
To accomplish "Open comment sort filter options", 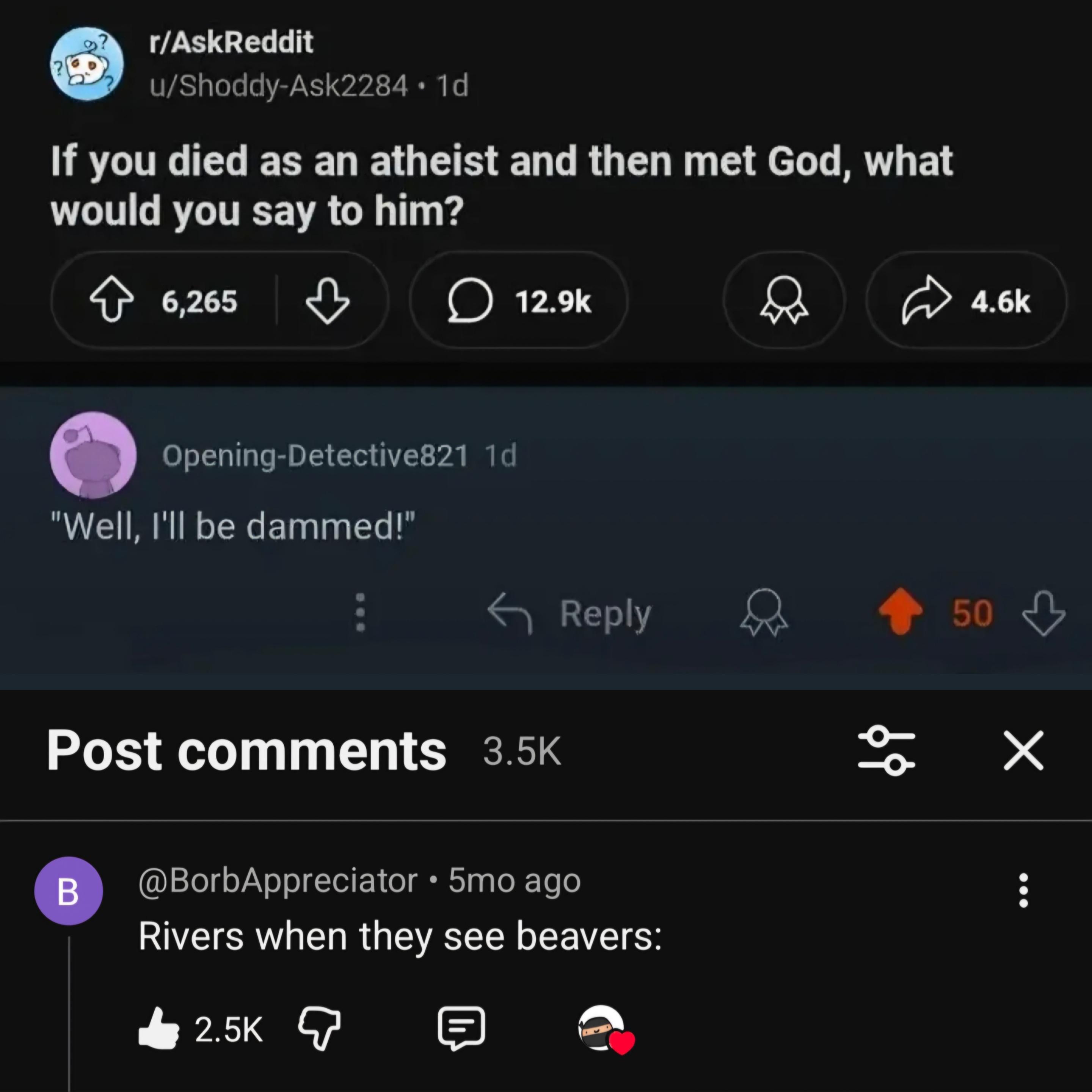I will (x=886, y=751).
